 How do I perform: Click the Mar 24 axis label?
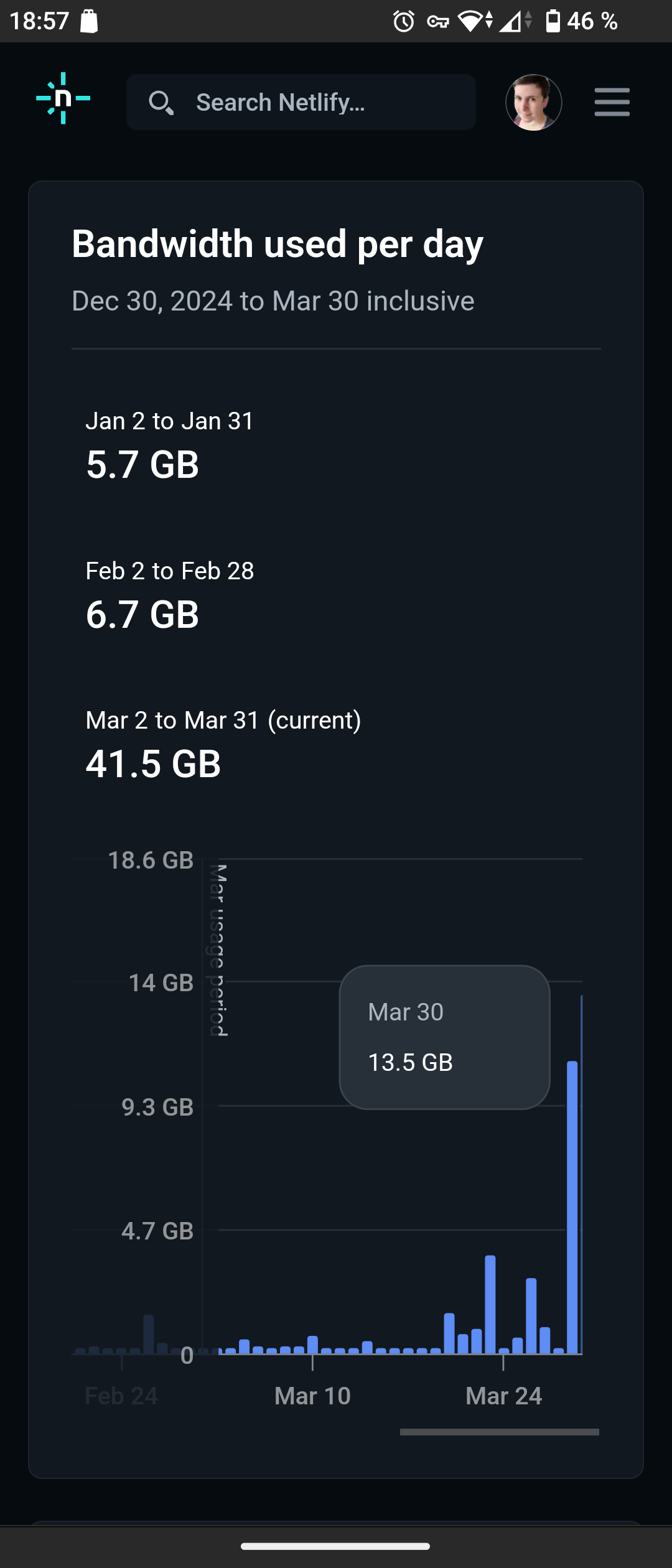pyautogui.click(x=503, y=1396)
